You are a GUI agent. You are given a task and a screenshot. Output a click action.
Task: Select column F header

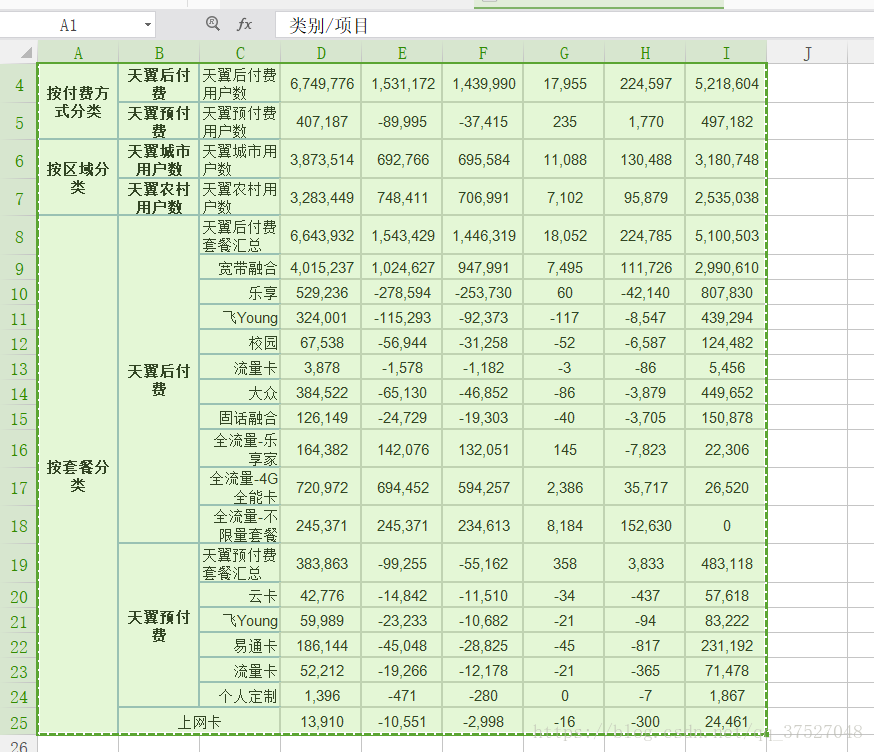coord(483,53)
